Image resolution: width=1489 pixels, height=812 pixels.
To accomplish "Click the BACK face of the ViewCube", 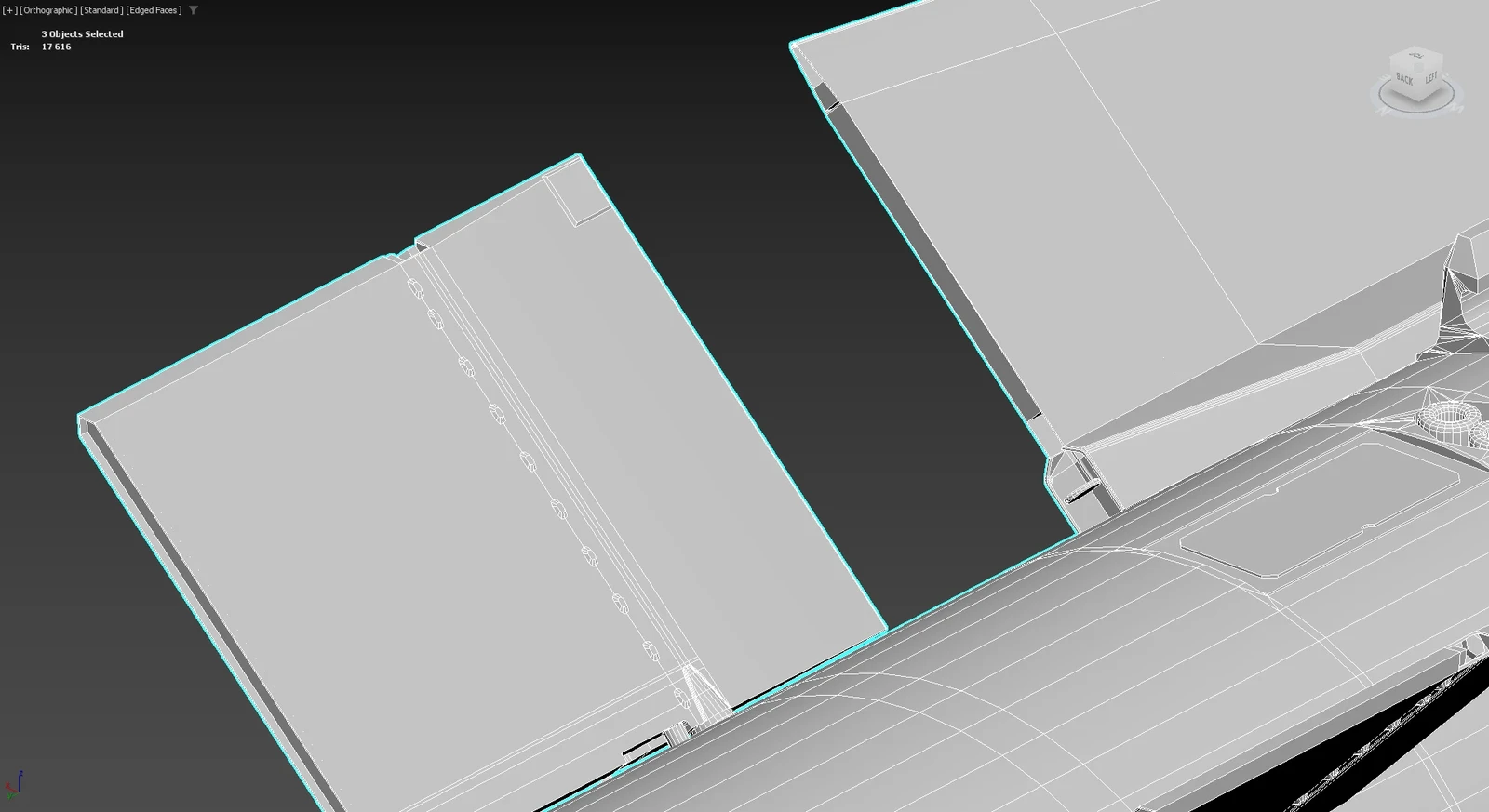I will [1403, 79].
